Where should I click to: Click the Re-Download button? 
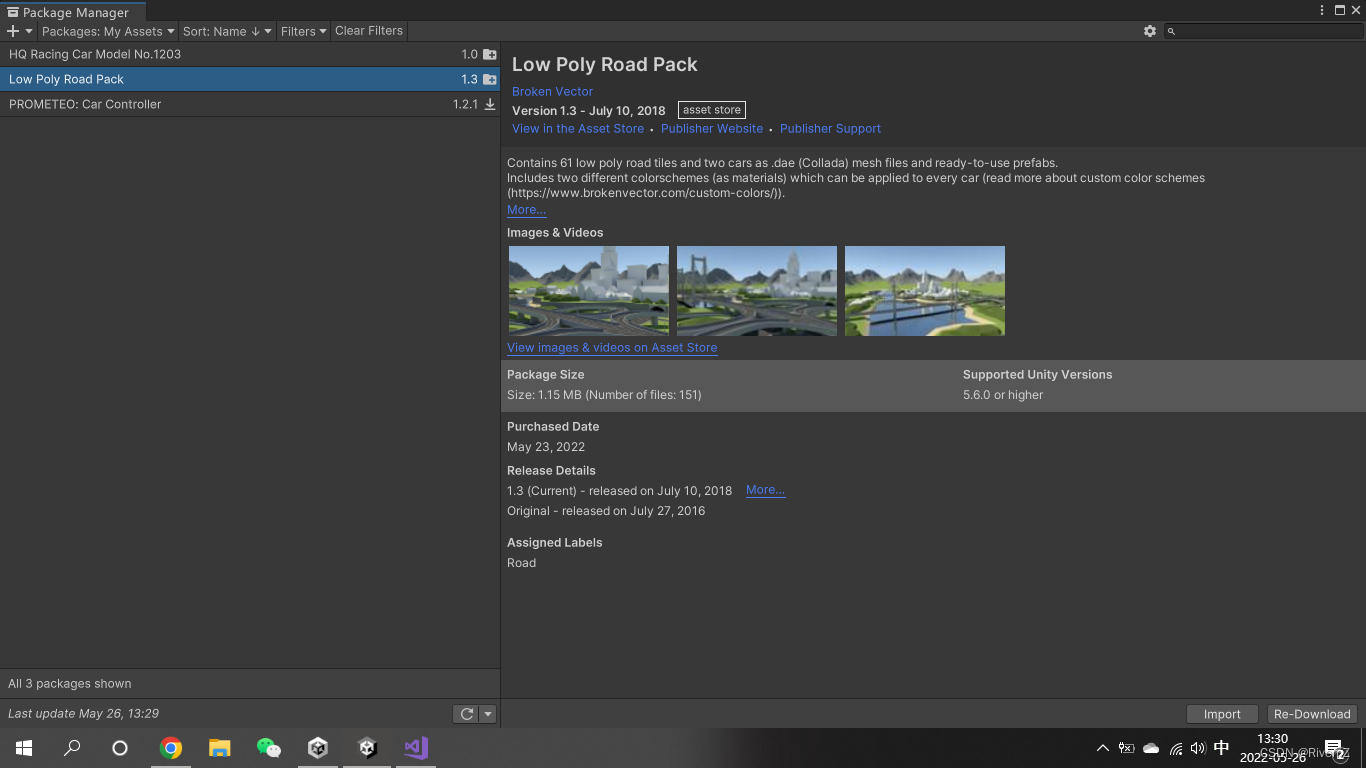[1312, 714]
